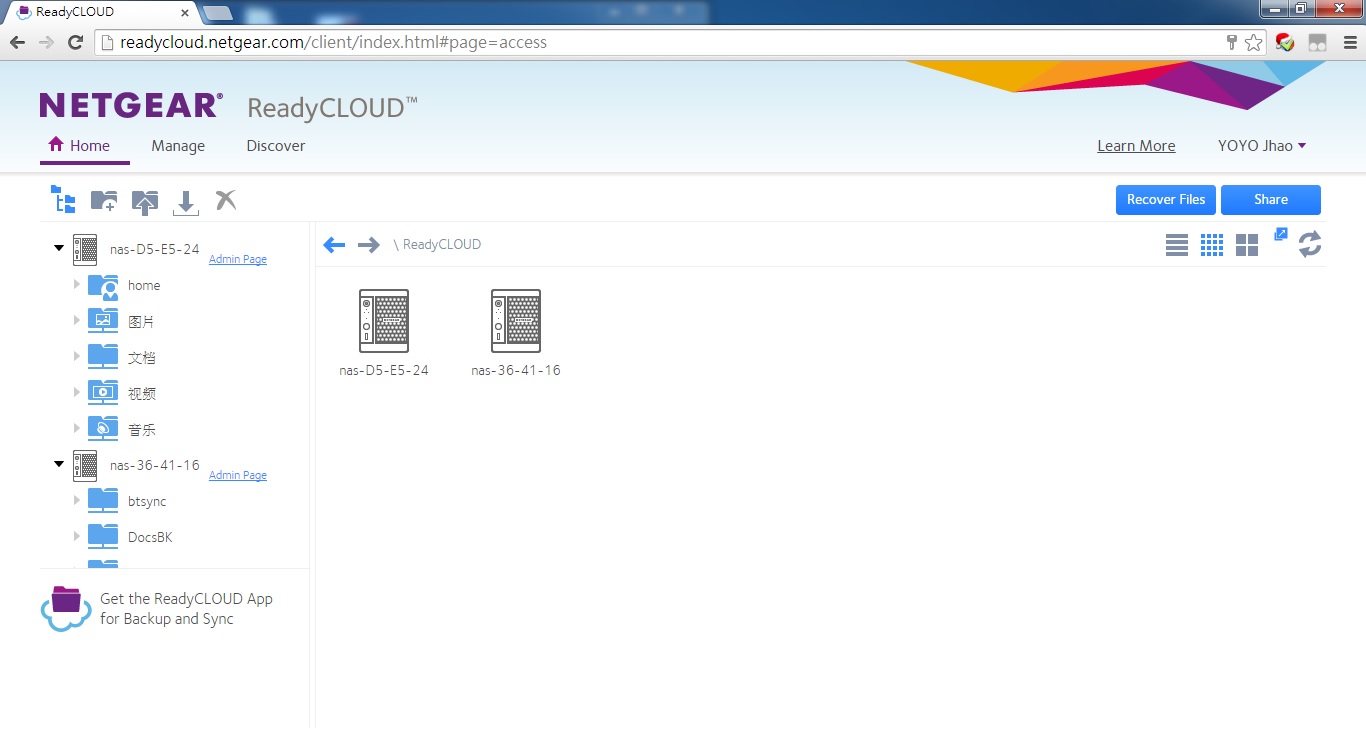This screenshot has height=753, width=1366.
Task: Switch to small grid view layout
Action: [x=1212, y=245]
